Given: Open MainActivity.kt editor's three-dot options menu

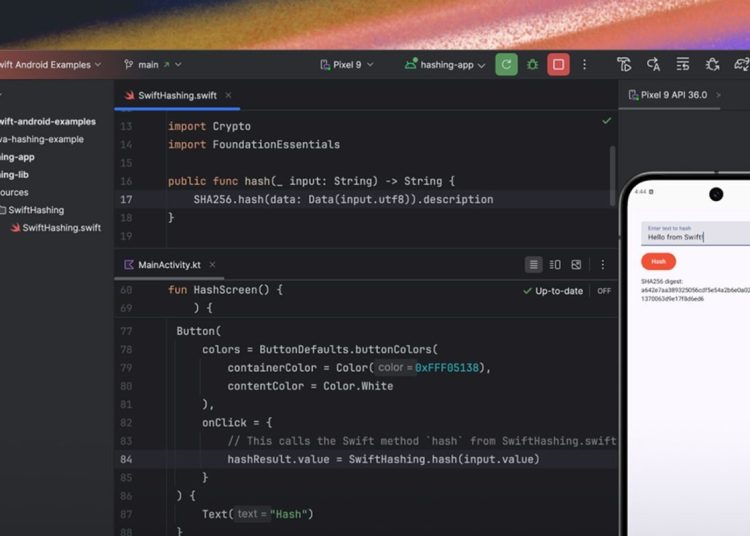Looking at the screenshot, I should (x=602, y=265).
